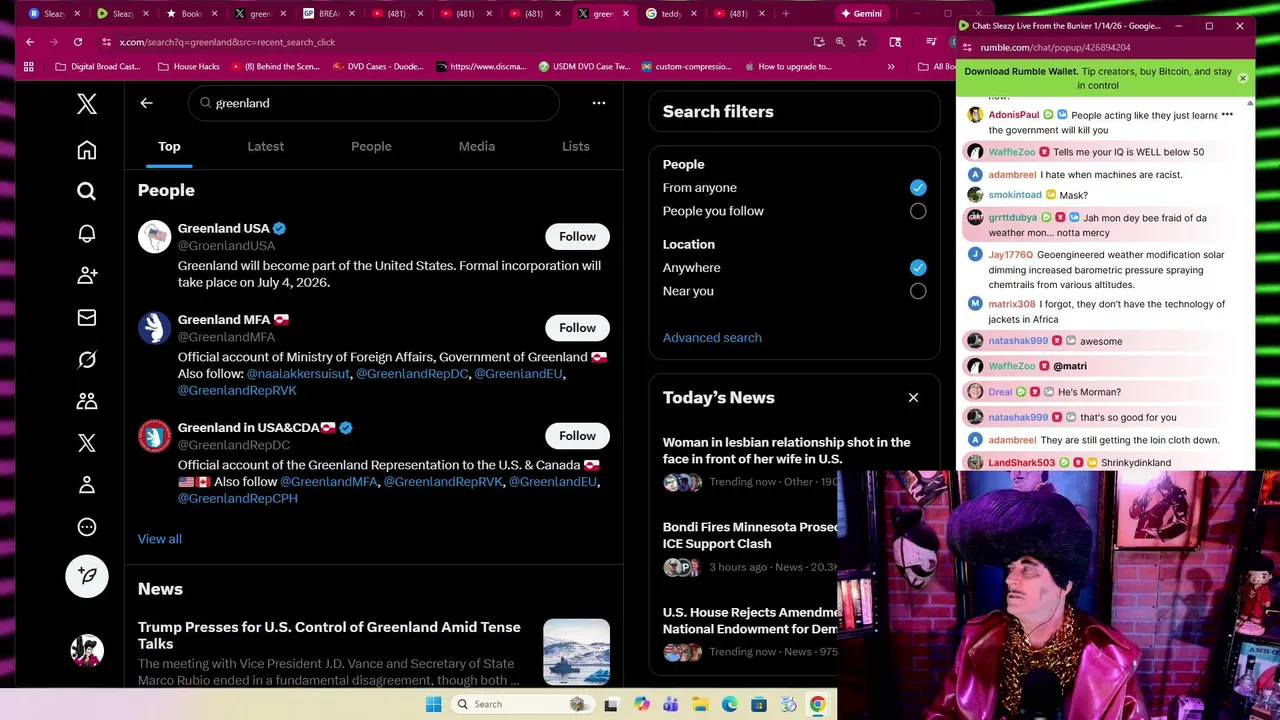1280x720 pixels.
Task: Open Messages envelope icon
Action: point(87,317)
